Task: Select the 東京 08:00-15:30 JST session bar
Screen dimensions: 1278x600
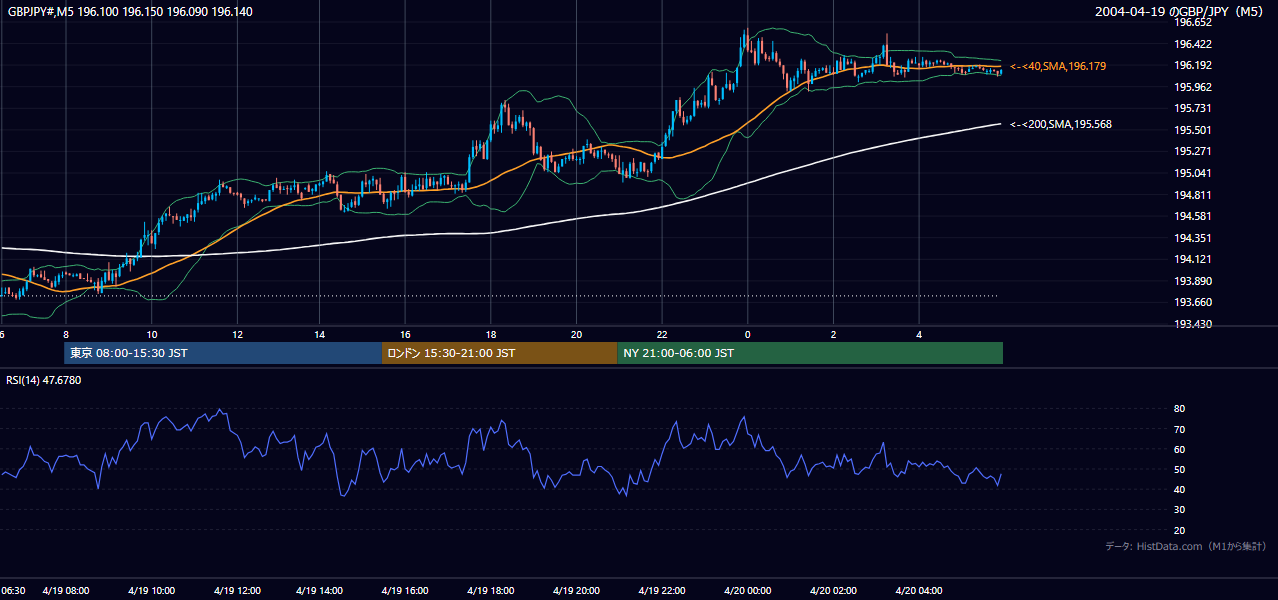Action: (223, 353)
